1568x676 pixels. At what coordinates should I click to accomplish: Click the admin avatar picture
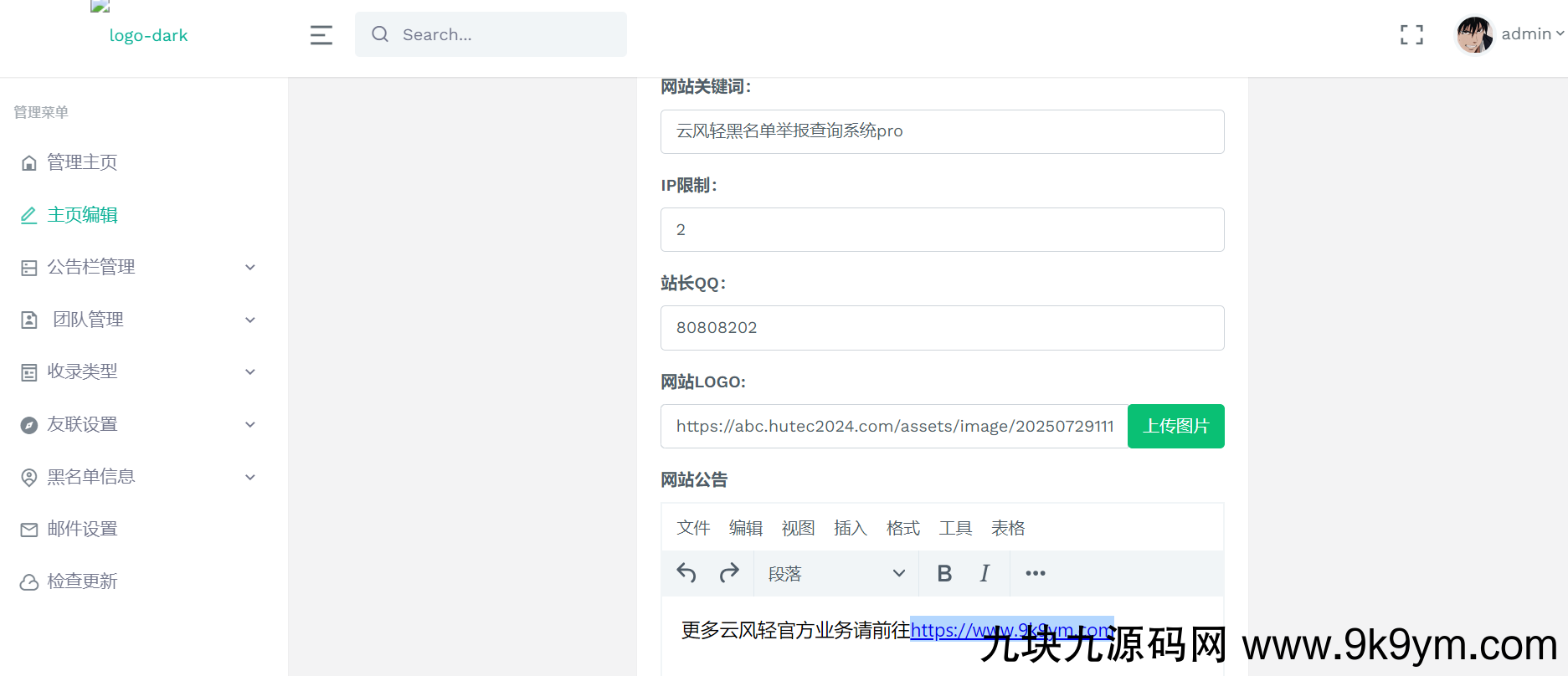1474,34
